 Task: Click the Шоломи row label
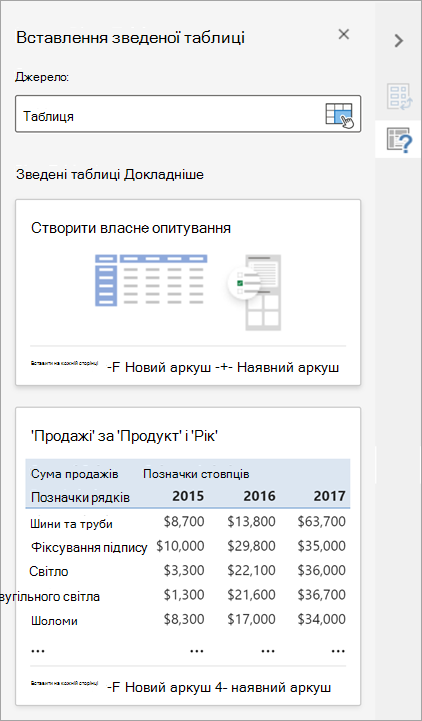click(x=54, y=621)
